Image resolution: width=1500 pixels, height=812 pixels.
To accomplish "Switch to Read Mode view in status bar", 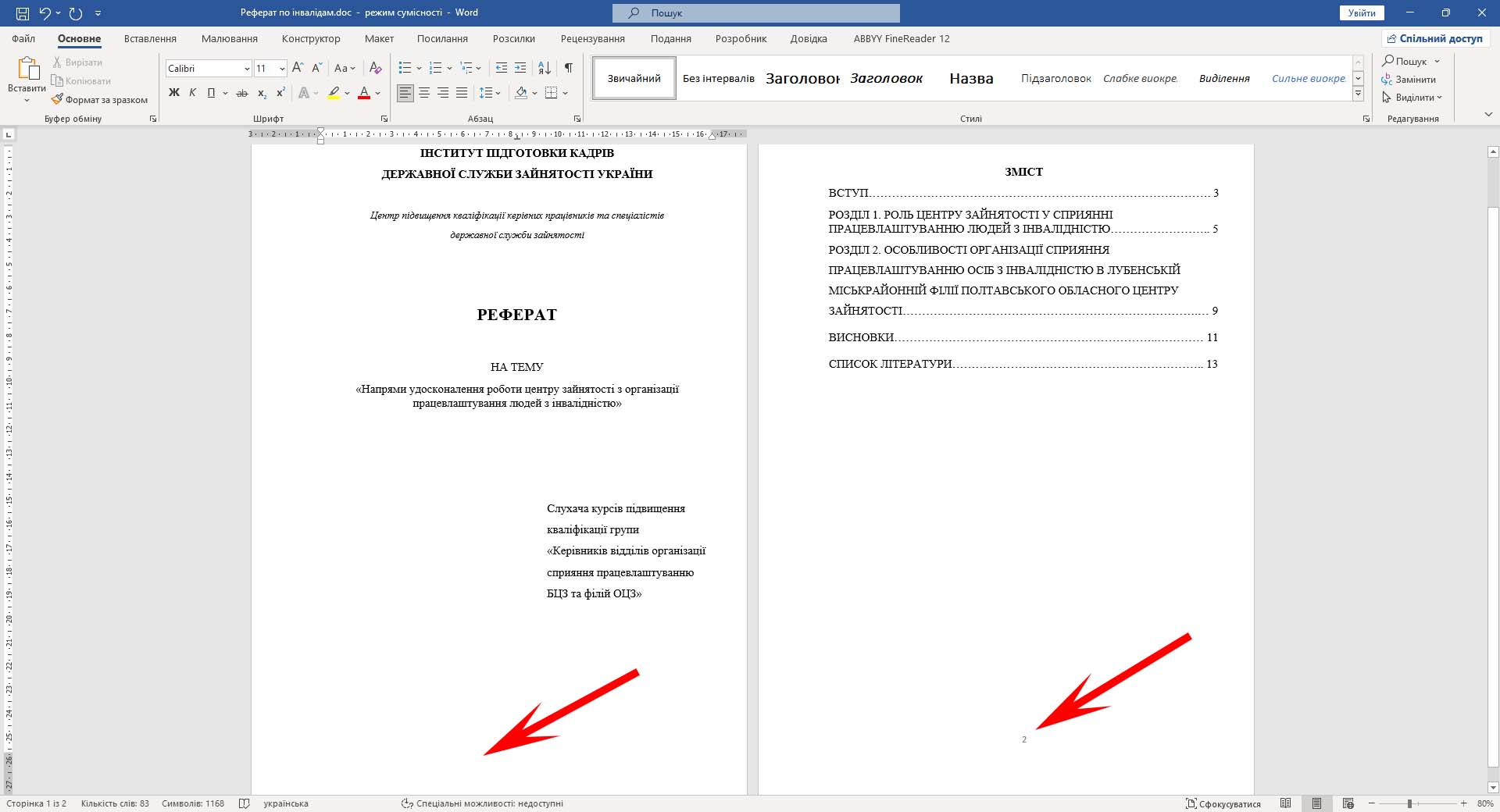I will [1285, 803].
